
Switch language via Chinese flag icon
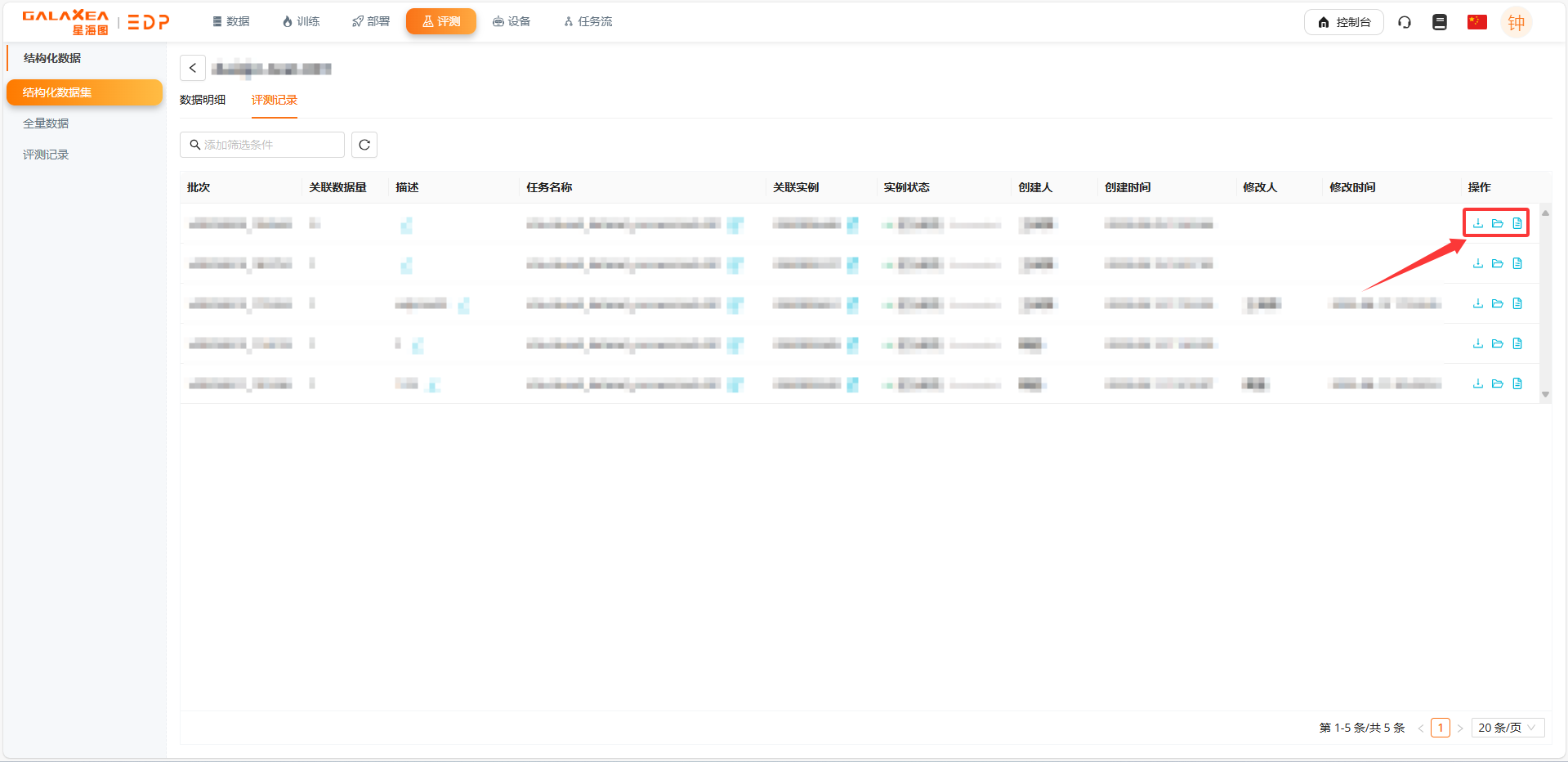1476,22
